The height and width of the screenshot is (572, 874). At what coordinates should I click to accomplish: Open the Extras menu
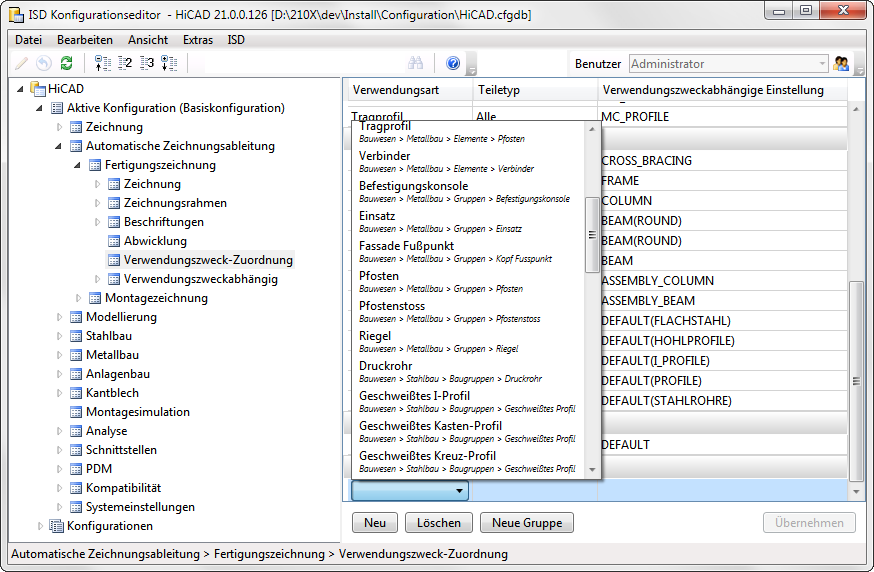click(x=198, y=40)
